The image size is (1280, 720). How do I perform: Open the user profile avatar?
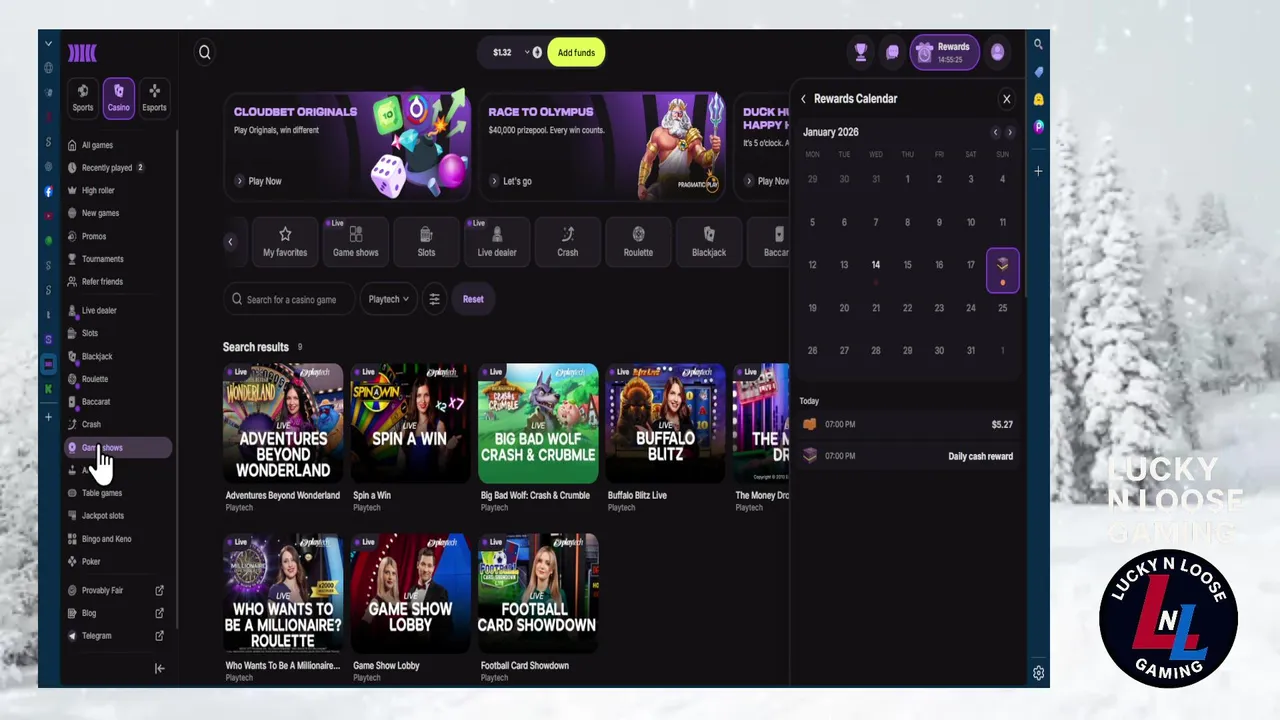(997, 53)
